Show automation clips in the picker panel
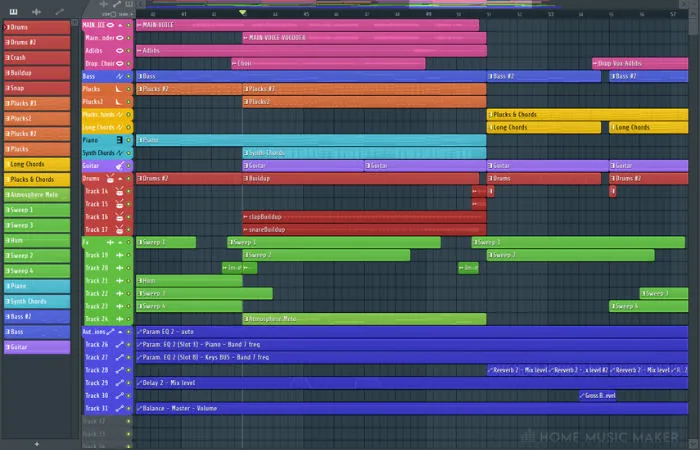The image size is (700, 450). [59, 12]
